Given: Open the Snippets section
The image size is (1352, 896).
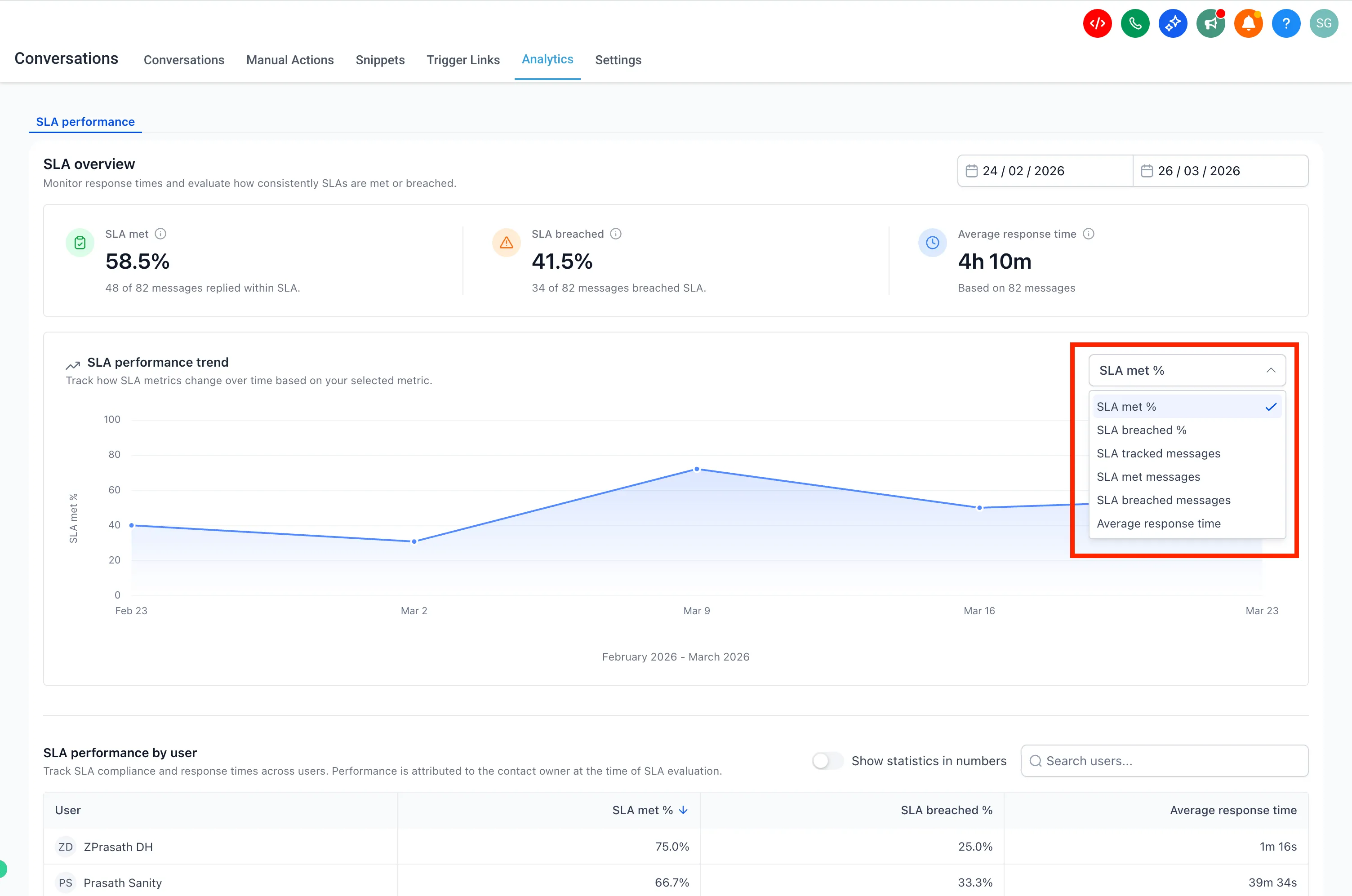Looking at the screenshot, I should [380, 60].
